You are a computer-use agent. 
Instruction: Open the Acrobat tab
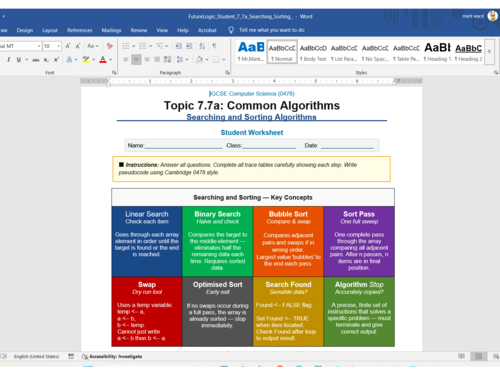(x=207, y=30)
